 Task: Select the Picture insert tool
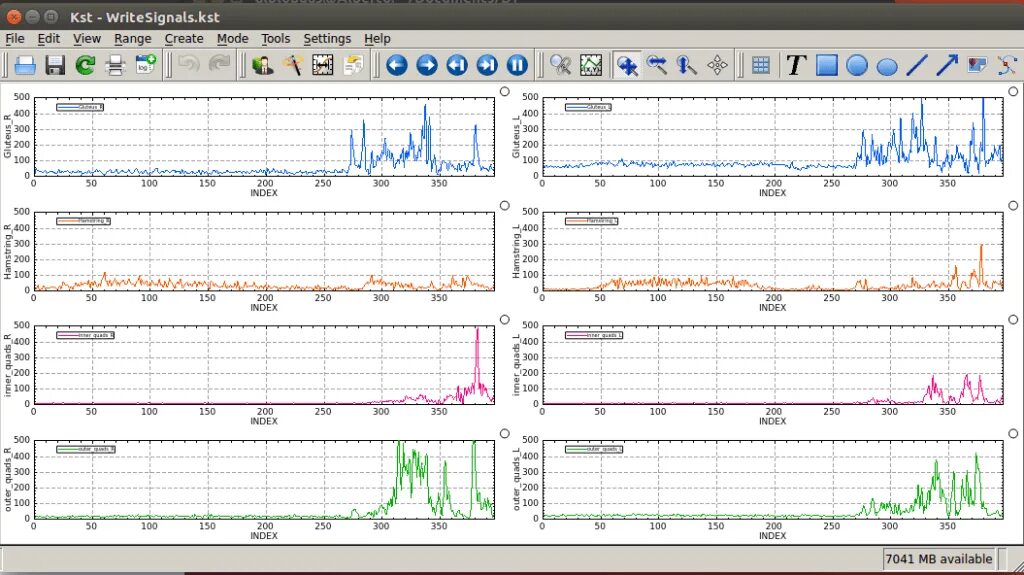point(977,65)
